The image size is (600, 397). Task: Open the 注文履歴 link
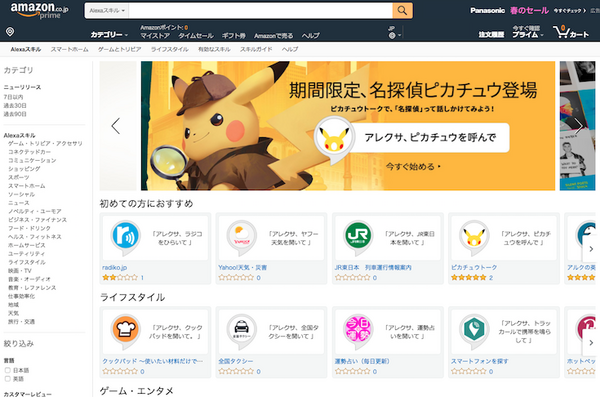pyautogui.click(x=491, y=34)
